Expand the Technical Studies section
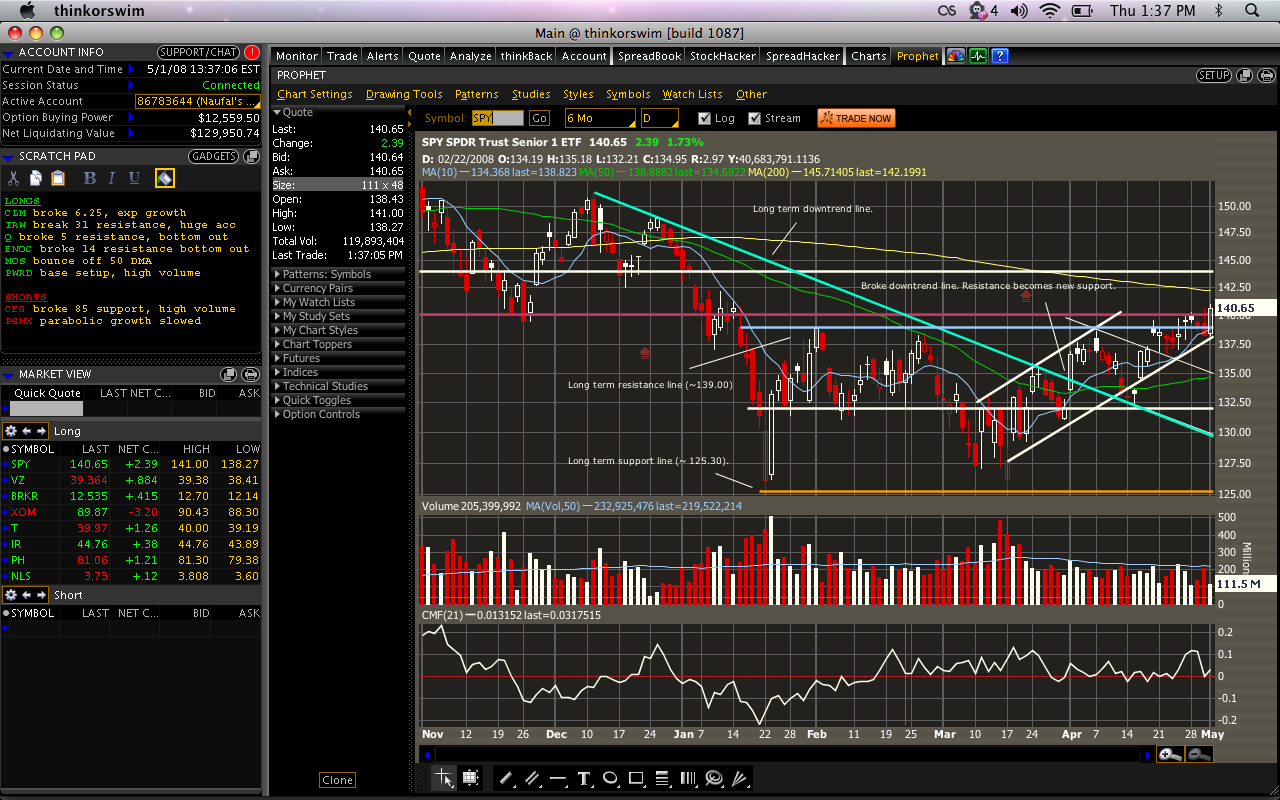Image resolution: width=1280 pixels, height=800 pixels. tap(340, 386)
